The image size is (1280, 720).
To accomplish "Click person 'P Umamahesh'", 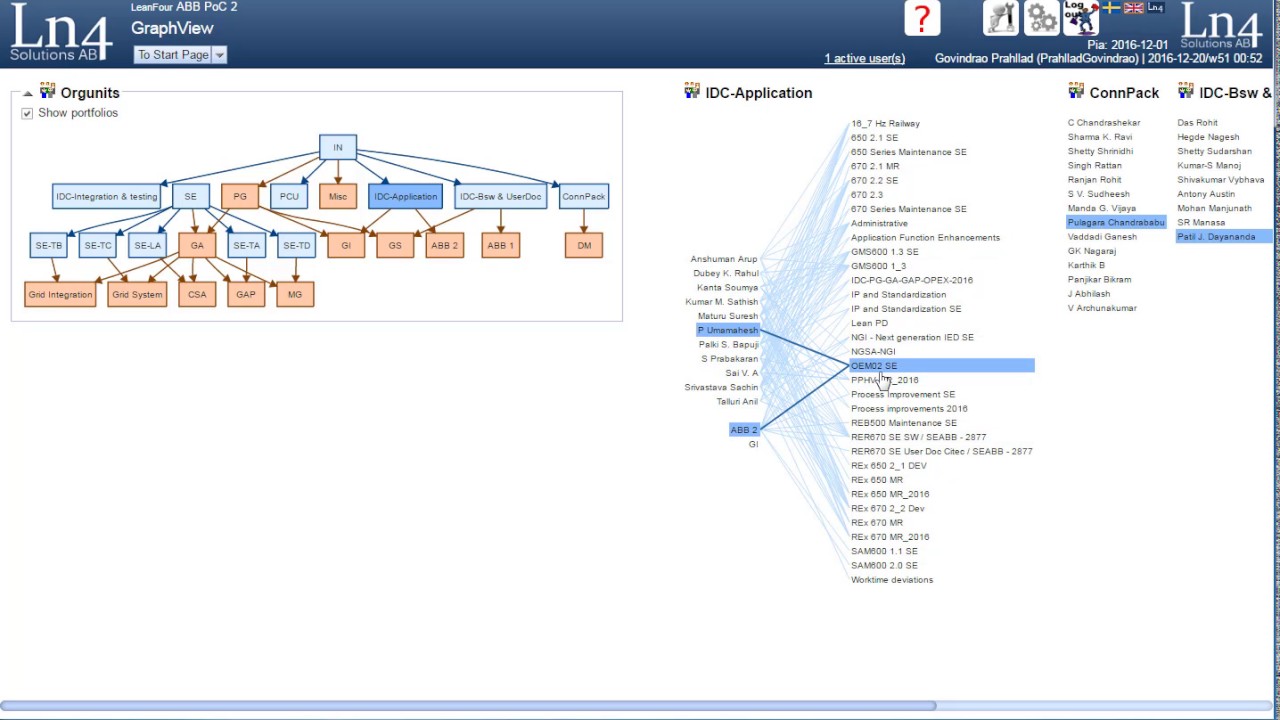I will 728,330.
